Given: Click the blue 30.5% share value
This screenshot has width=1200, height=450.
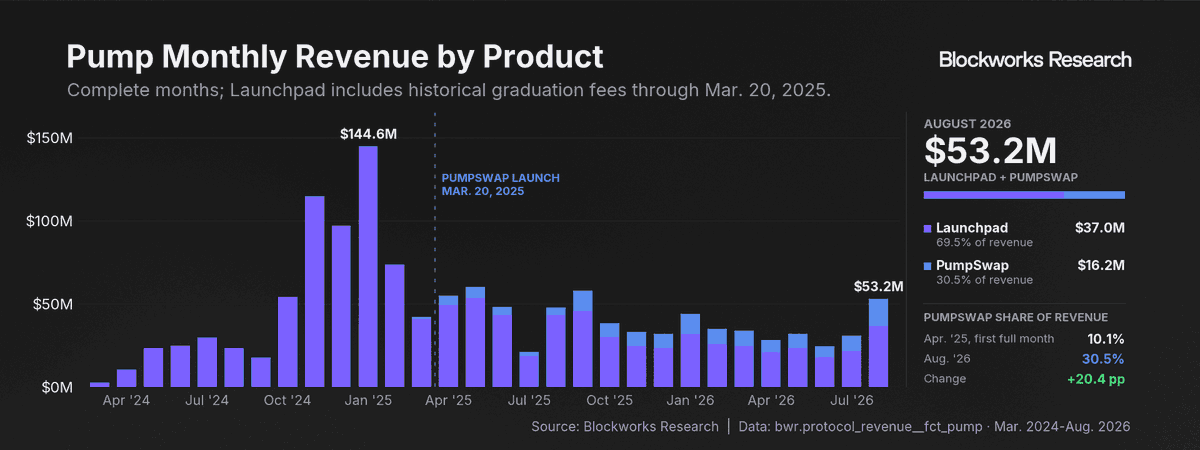Looking at the screenshot, I should point(1104,359).
